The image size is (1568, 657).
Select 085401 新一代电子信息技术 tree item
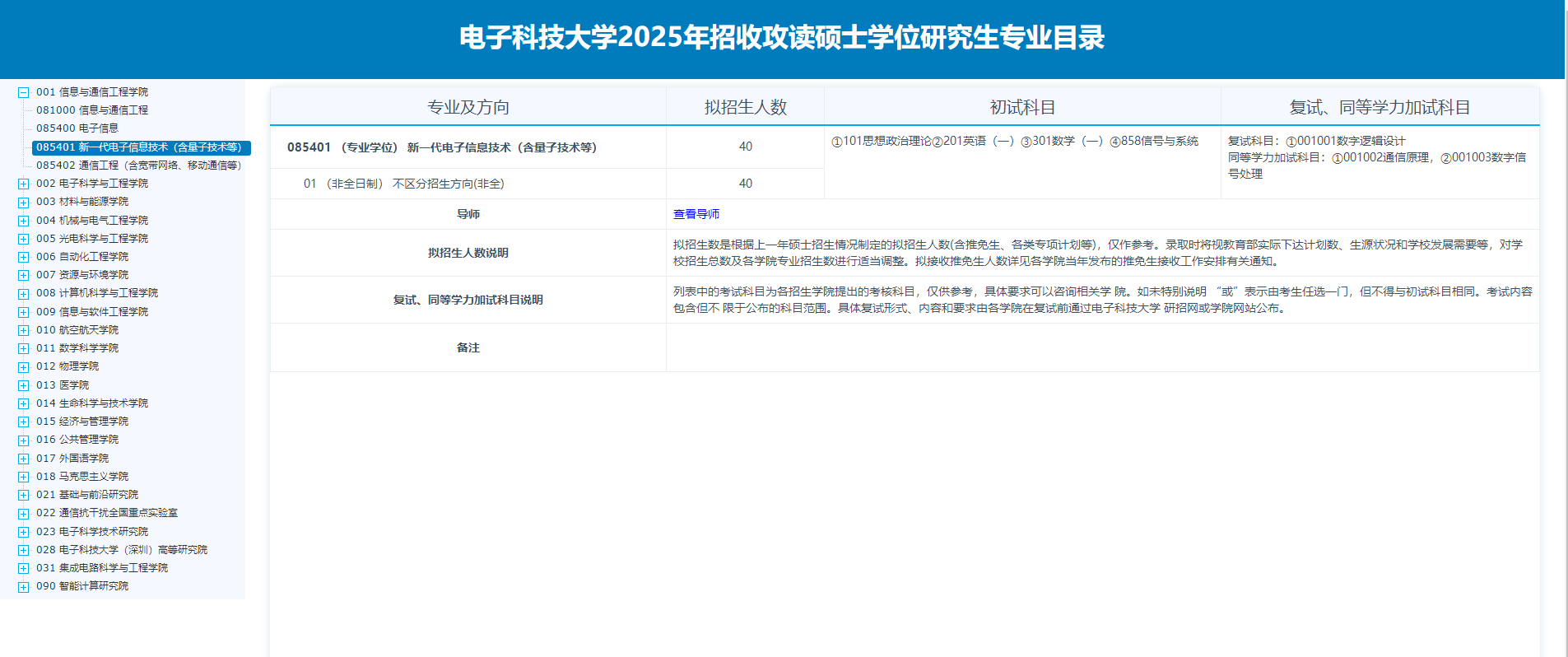click(x=141, y=147)
